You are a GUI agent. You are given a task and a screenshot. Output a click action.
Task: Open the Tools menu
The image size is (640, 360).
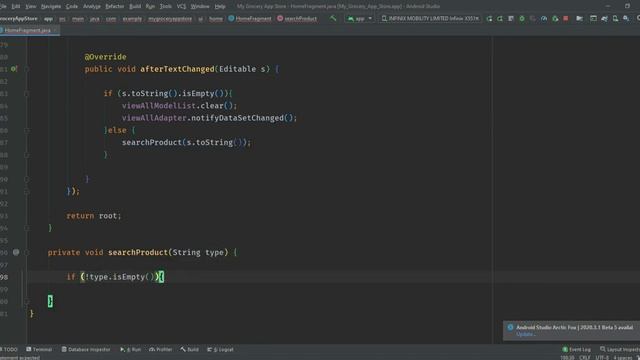click(x=166, y=6)
